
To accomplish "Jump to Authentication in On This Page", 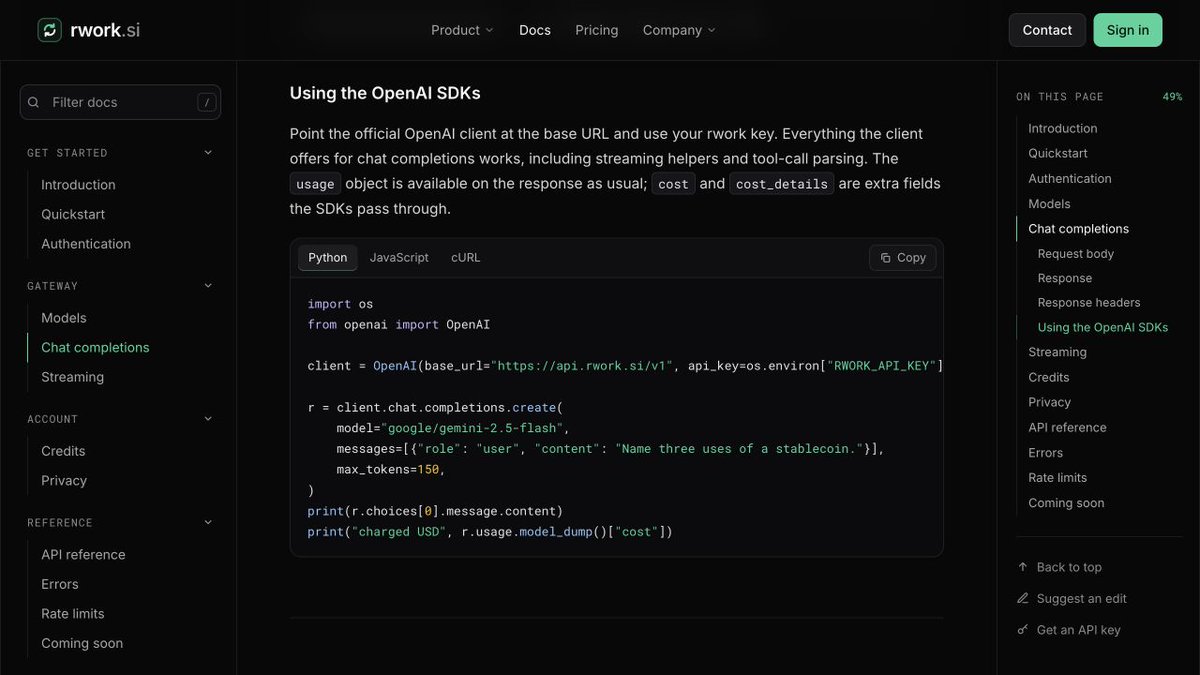I will point(1070,178).
